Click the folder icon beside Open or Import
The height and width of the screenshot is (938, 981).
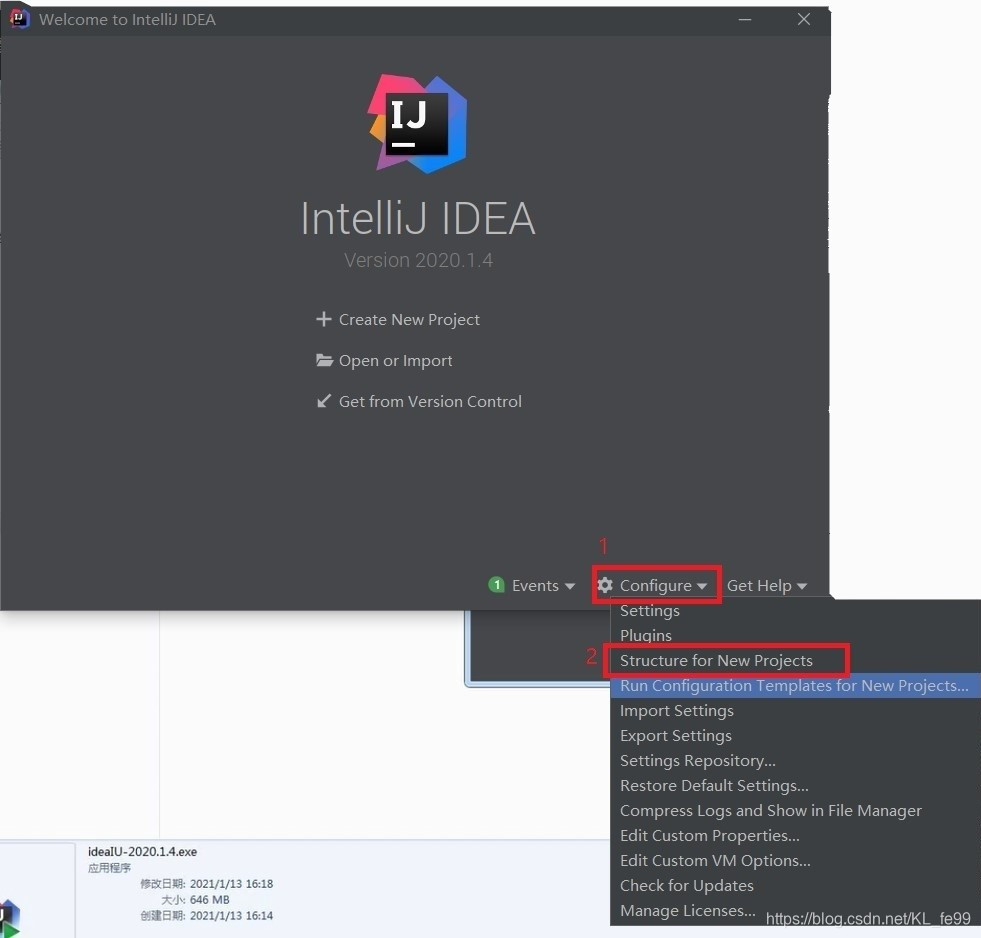[x=324, y=360]
